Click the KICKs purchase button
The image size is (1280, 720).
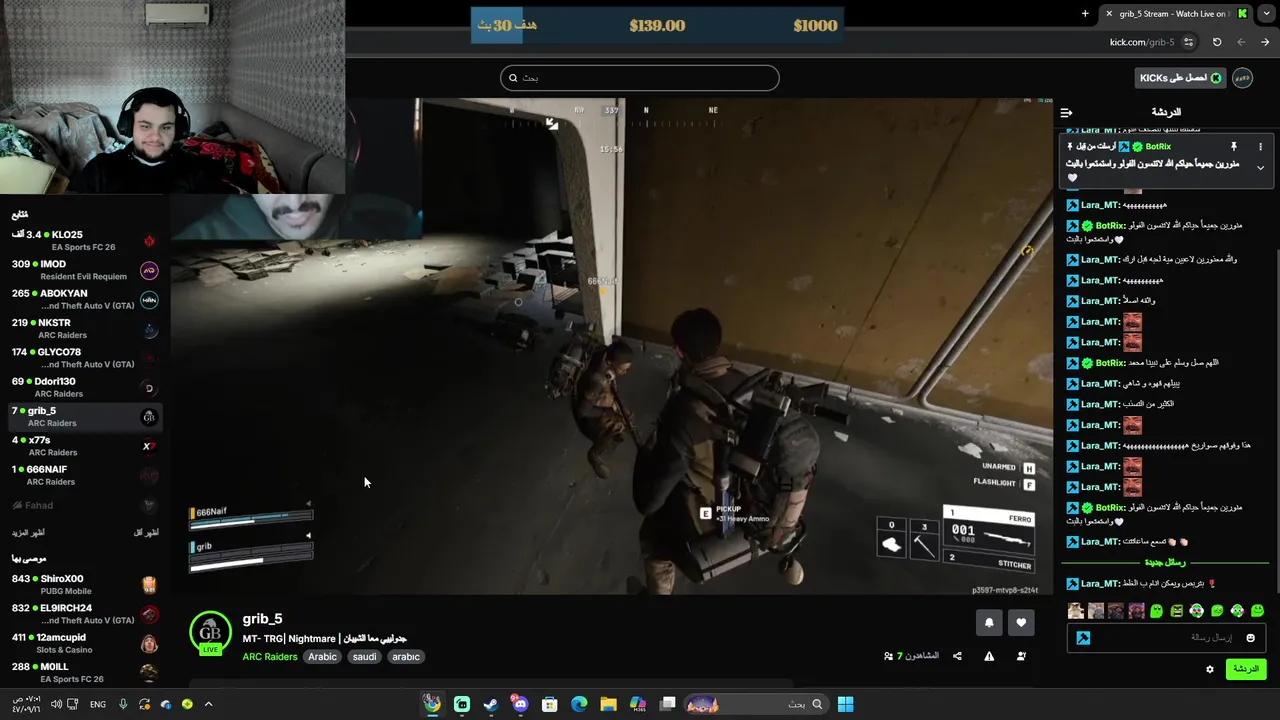coord(1180,78)
